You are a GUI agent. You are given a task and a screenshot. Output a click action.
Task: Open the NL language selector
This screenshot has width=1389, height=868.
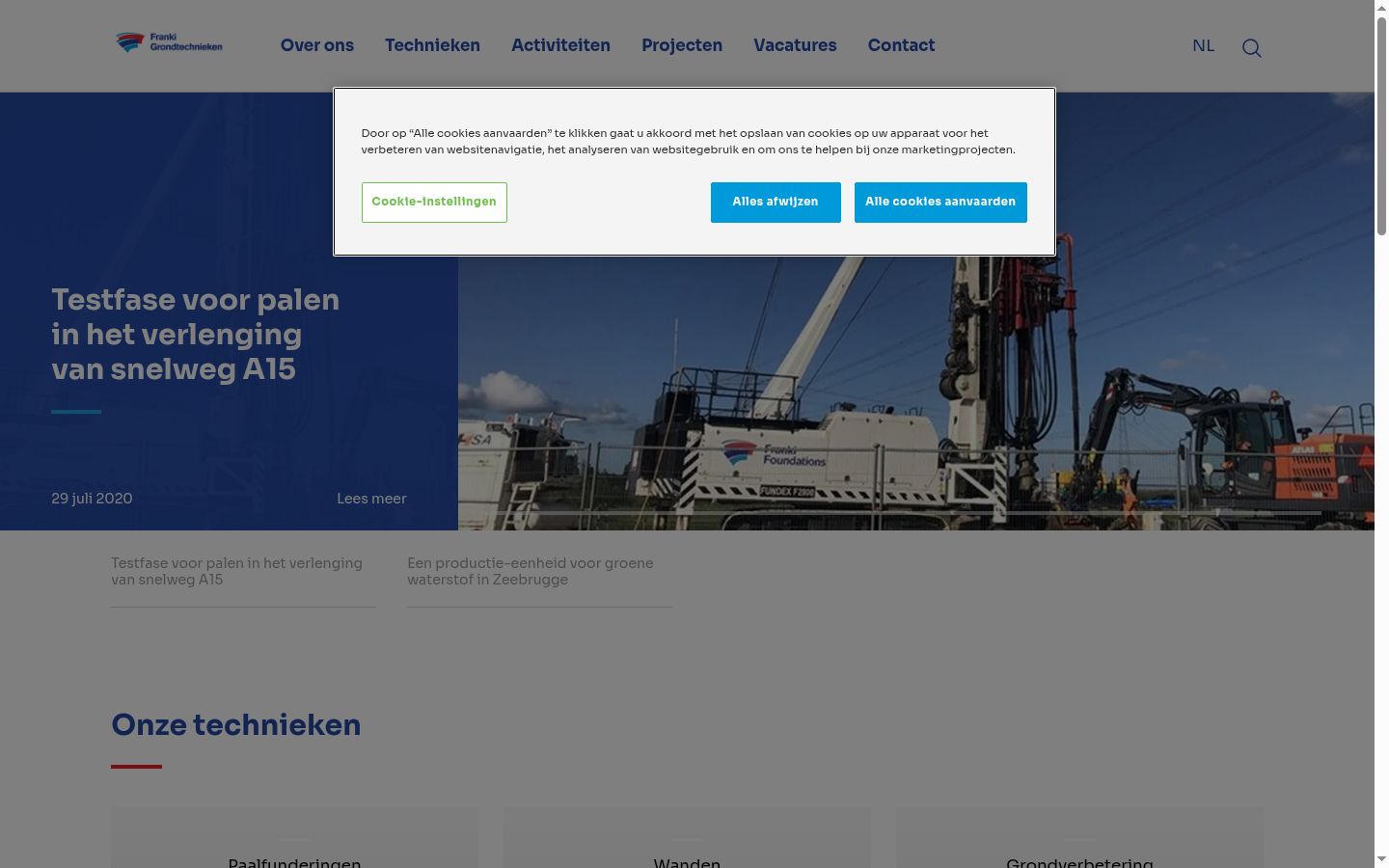tap(1203, 45)
